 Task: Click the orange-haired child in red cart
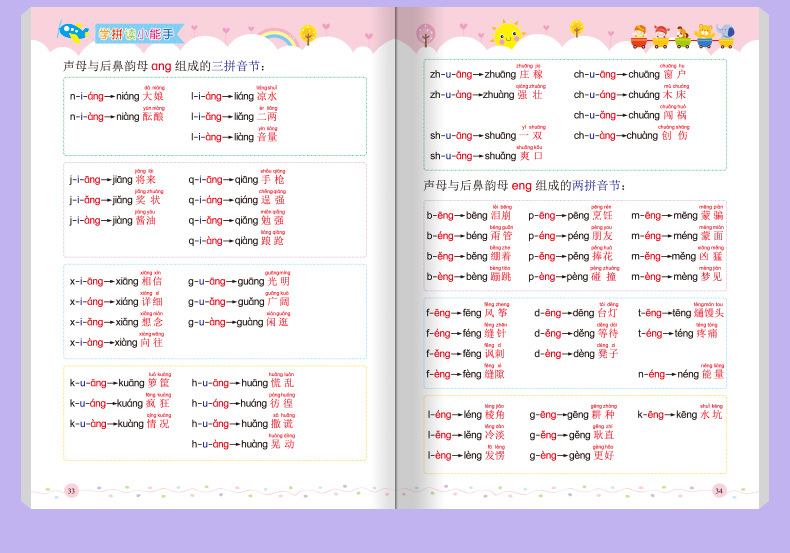point(639,37)
